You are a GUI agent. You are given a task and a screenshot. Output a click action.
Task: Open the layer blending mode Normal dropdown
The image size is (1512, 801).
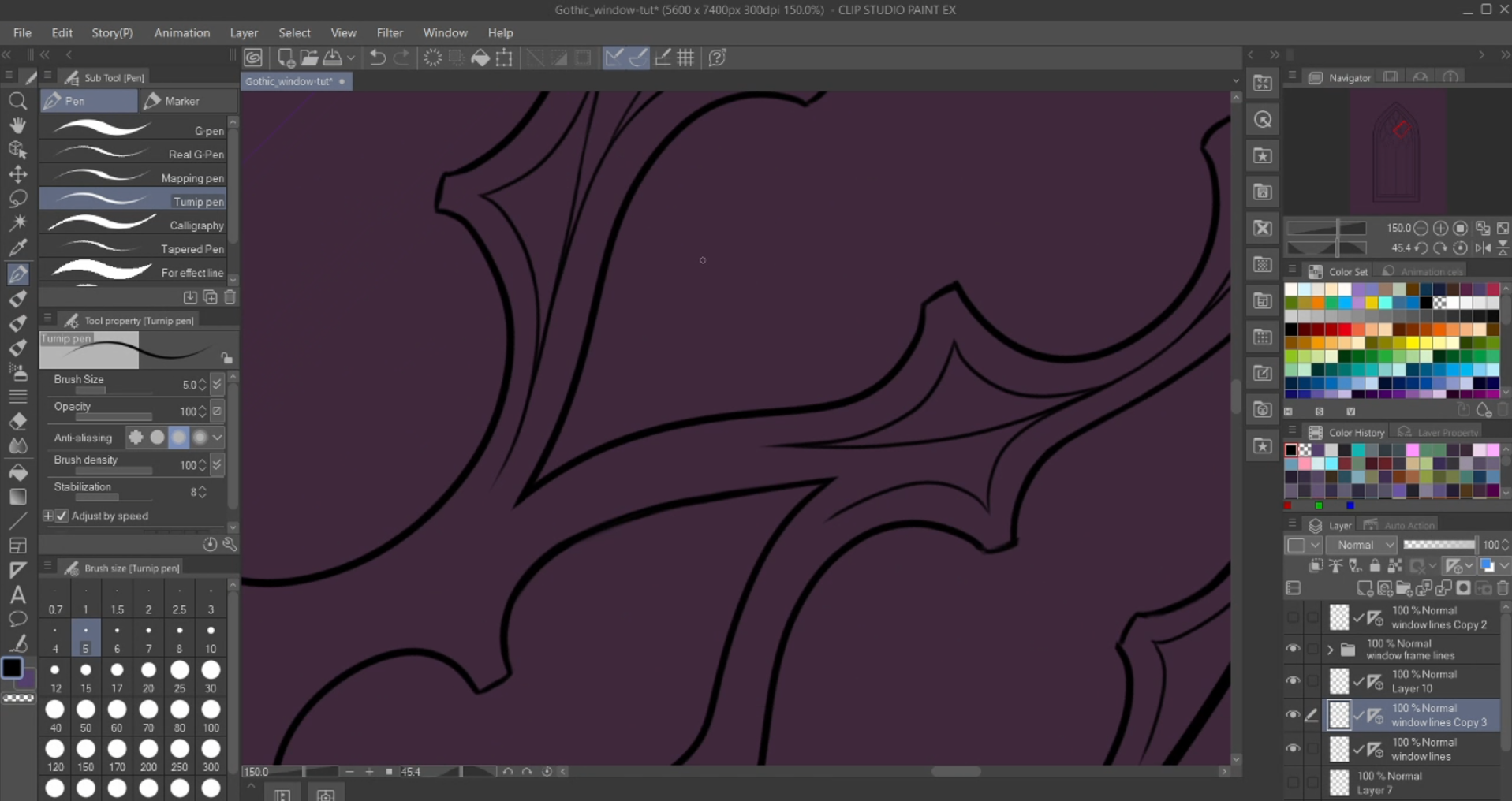[1362, 544]
